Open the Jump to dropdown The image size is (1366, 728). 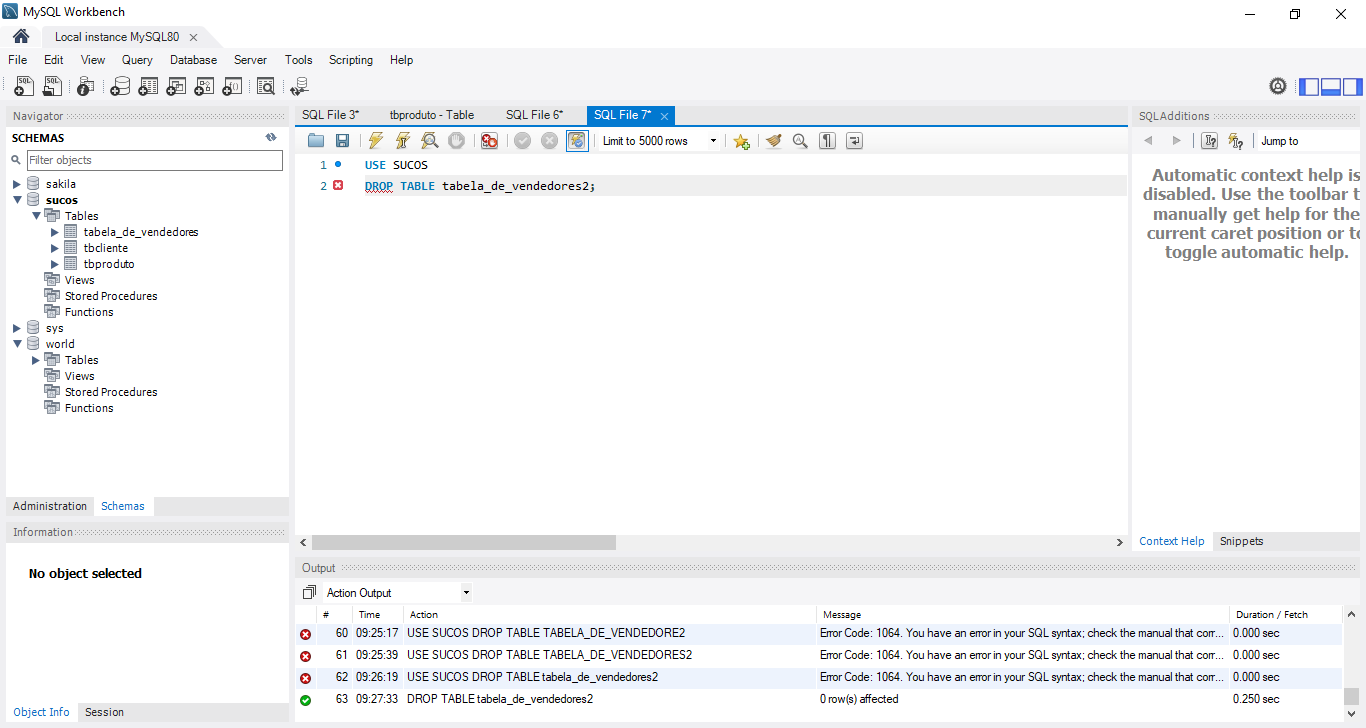(1308, 141)
